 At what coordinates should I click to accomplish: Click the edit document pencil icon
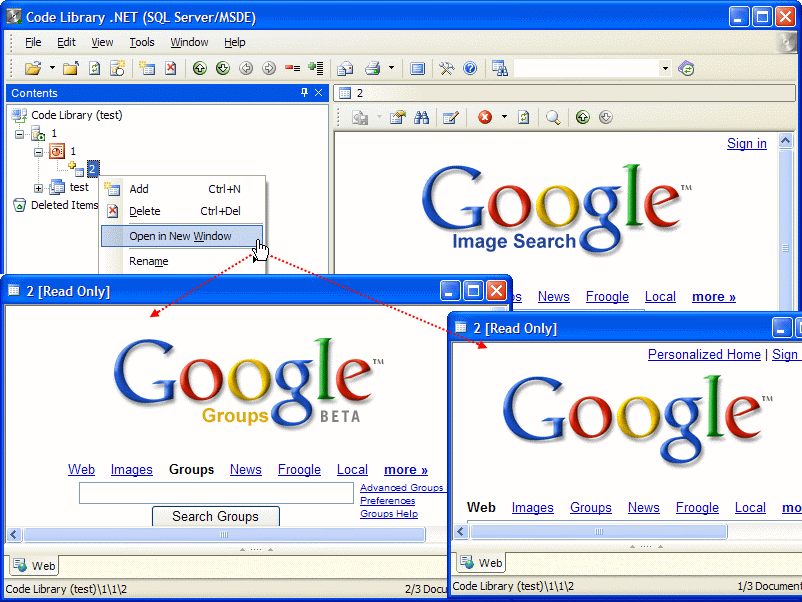pos(451,118)
